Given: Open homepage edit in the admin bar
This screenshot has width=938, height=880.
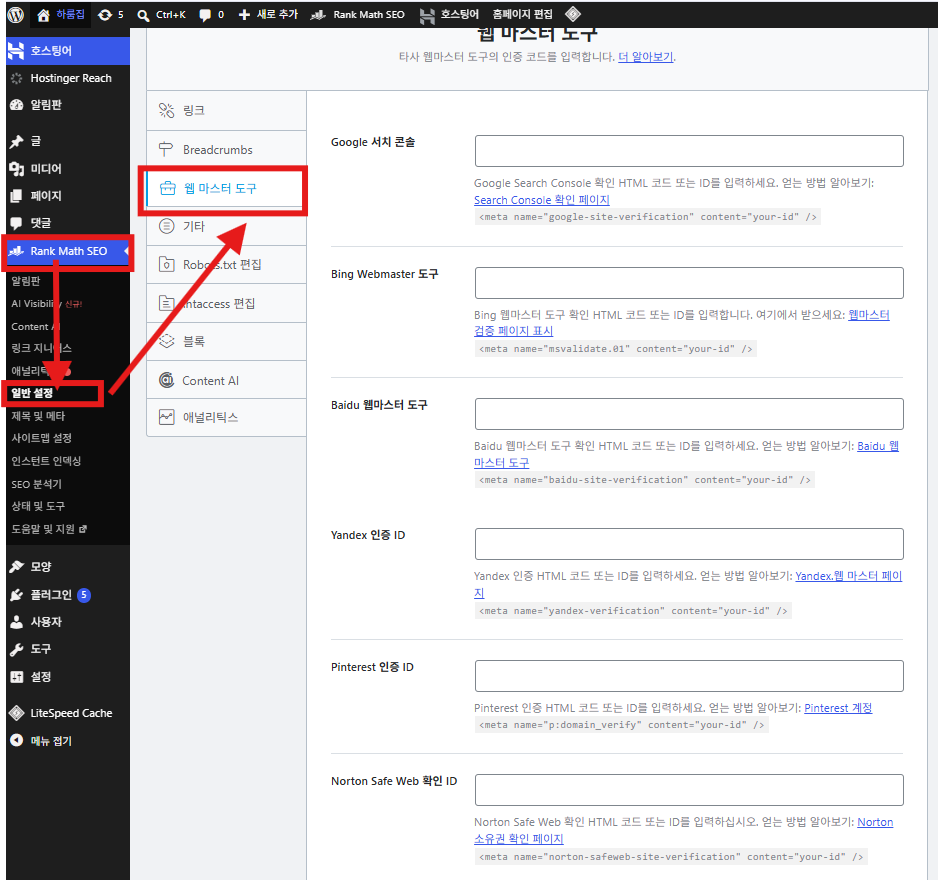Looking at the screenshot, I should 522,14.
